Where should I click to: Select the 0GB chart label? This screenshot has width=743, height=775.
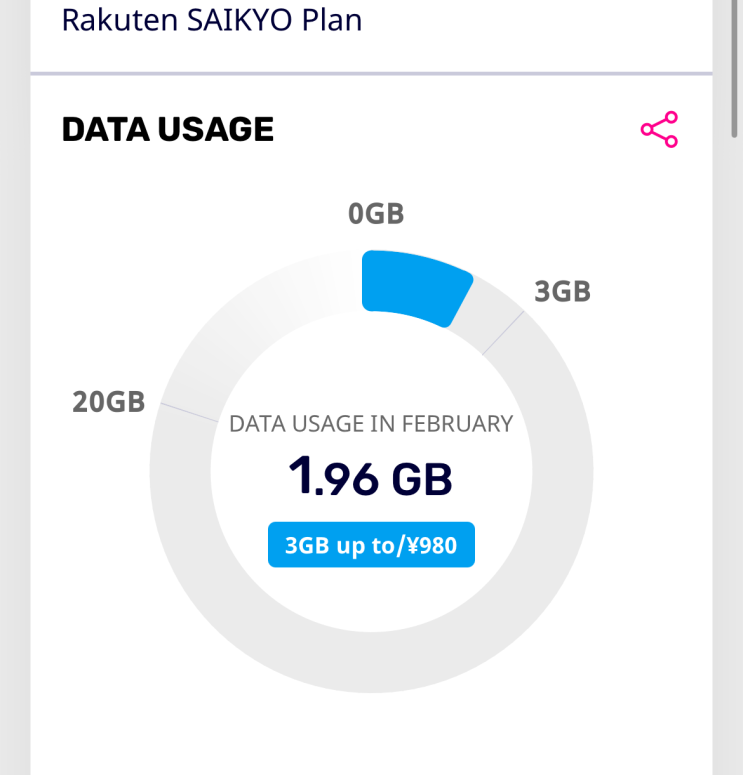tap(376, 214)
